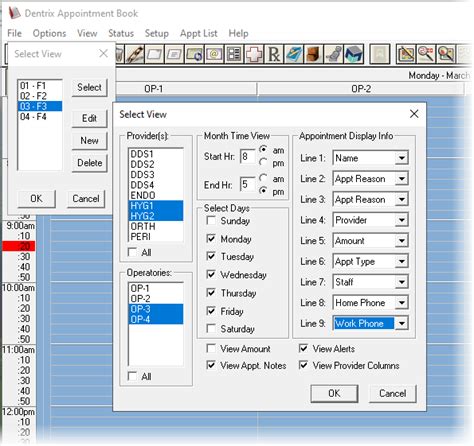Check All under Provider(s)
This screenshot has height=446, width=474.
point(132,252)
